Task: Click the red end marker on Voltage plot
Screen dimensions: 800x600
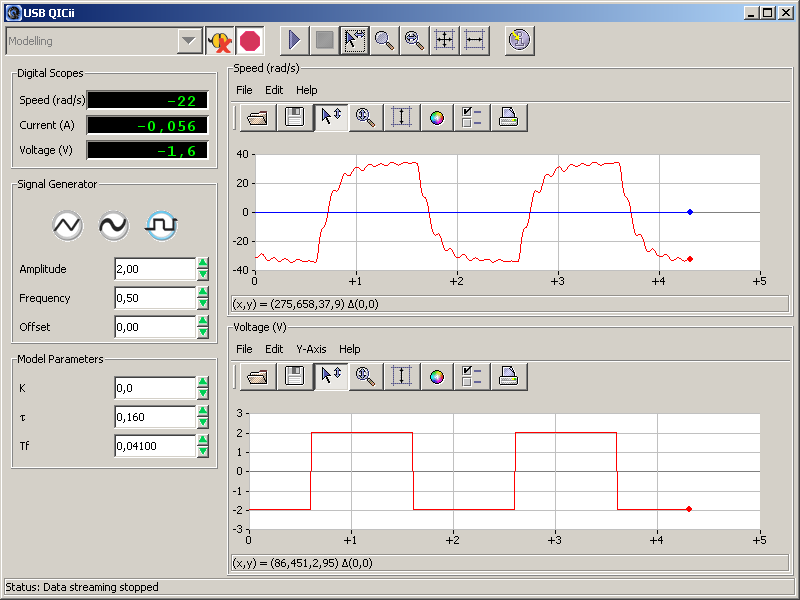Action: 689,509
